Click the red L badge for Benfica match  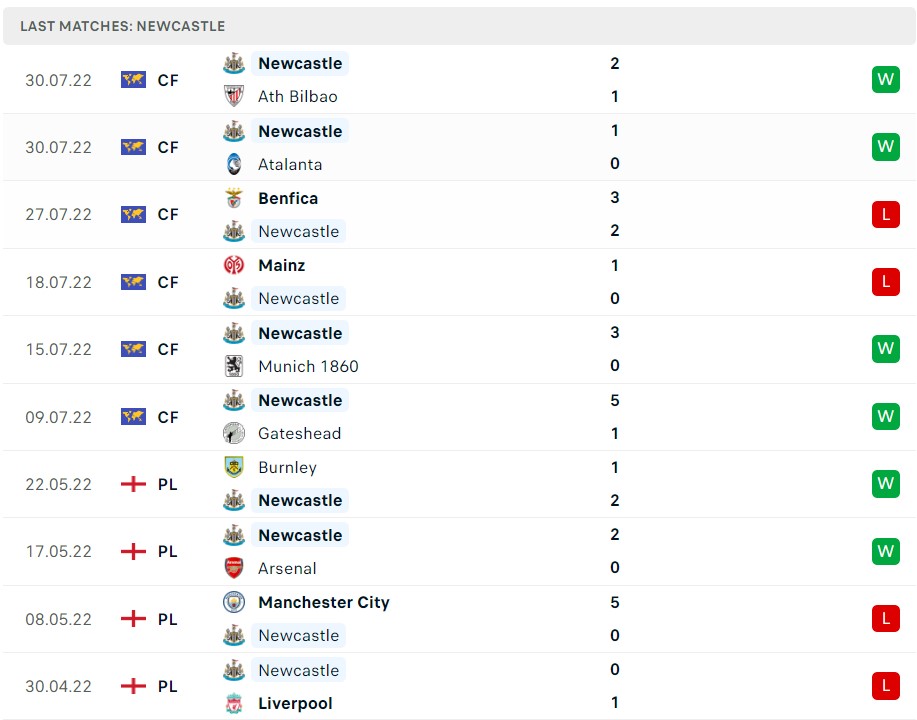point(885,214)
